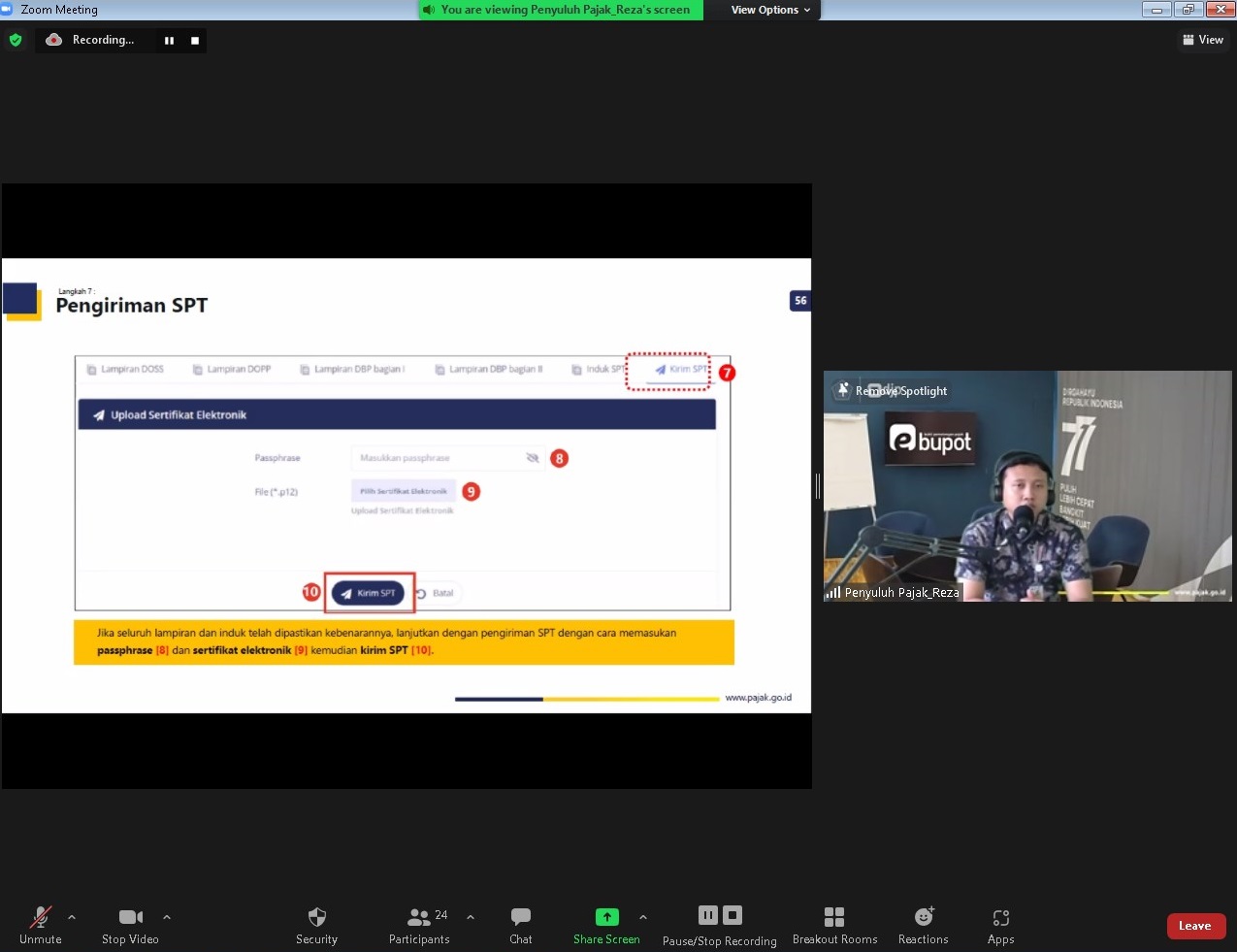The image size is (1237, 952).
Task: Open the Chat panel
Action: click(x=521, y=918)
